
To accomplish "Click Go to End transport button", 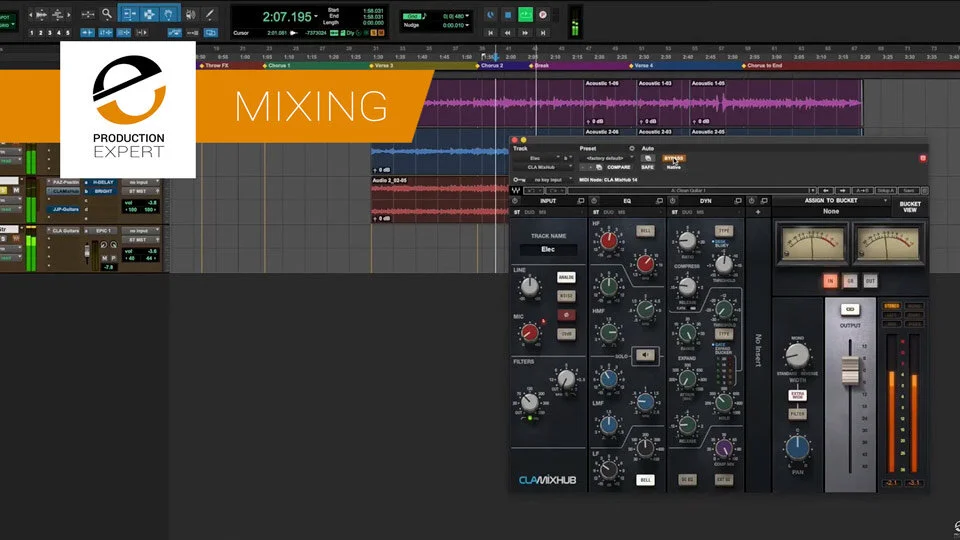I will [542, 32].
